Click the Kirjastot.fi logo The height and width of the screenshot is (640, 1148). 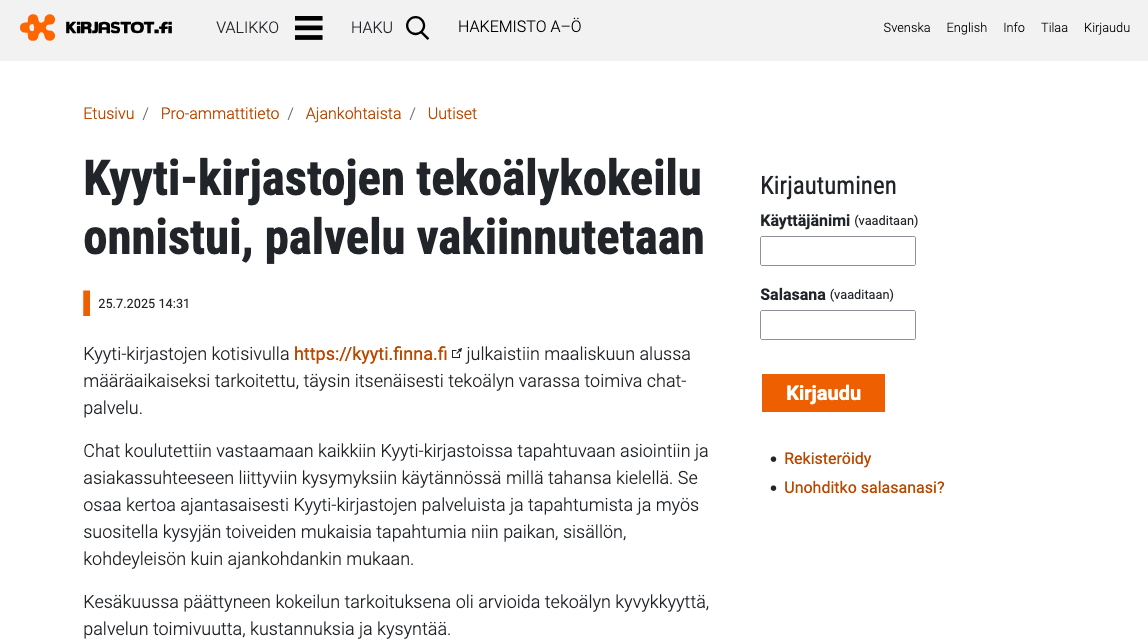pos(96,28)
